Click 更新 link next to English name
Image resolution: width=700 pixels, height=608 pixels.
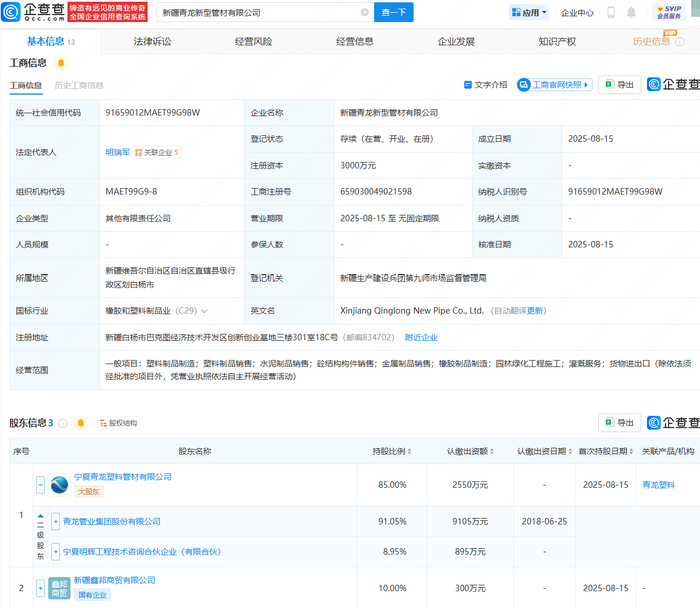pyautogui.click(x=535, y=311)
